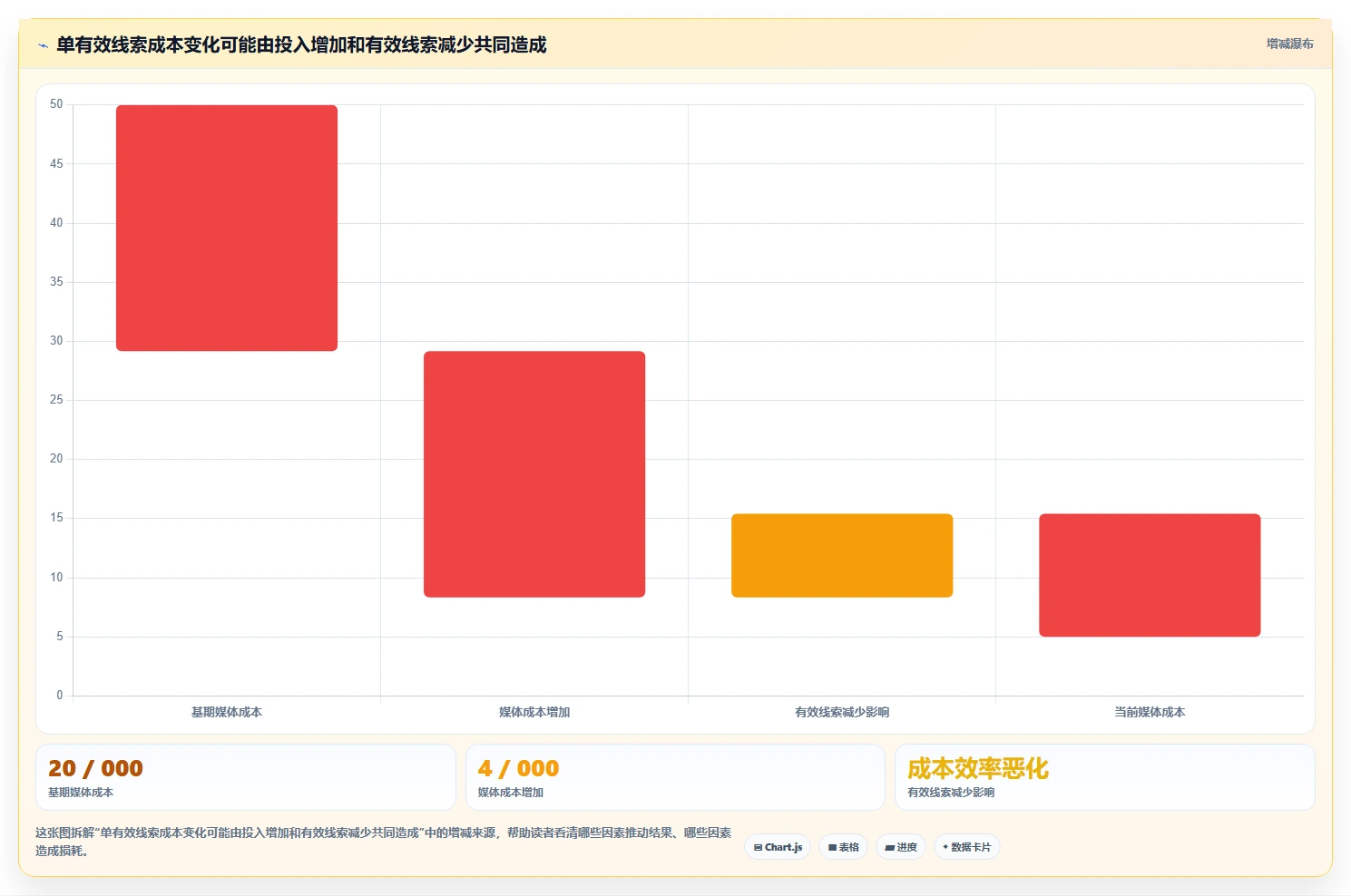Click the 增减瀑布 label
1351x896 pixels.
point(1289,44)
